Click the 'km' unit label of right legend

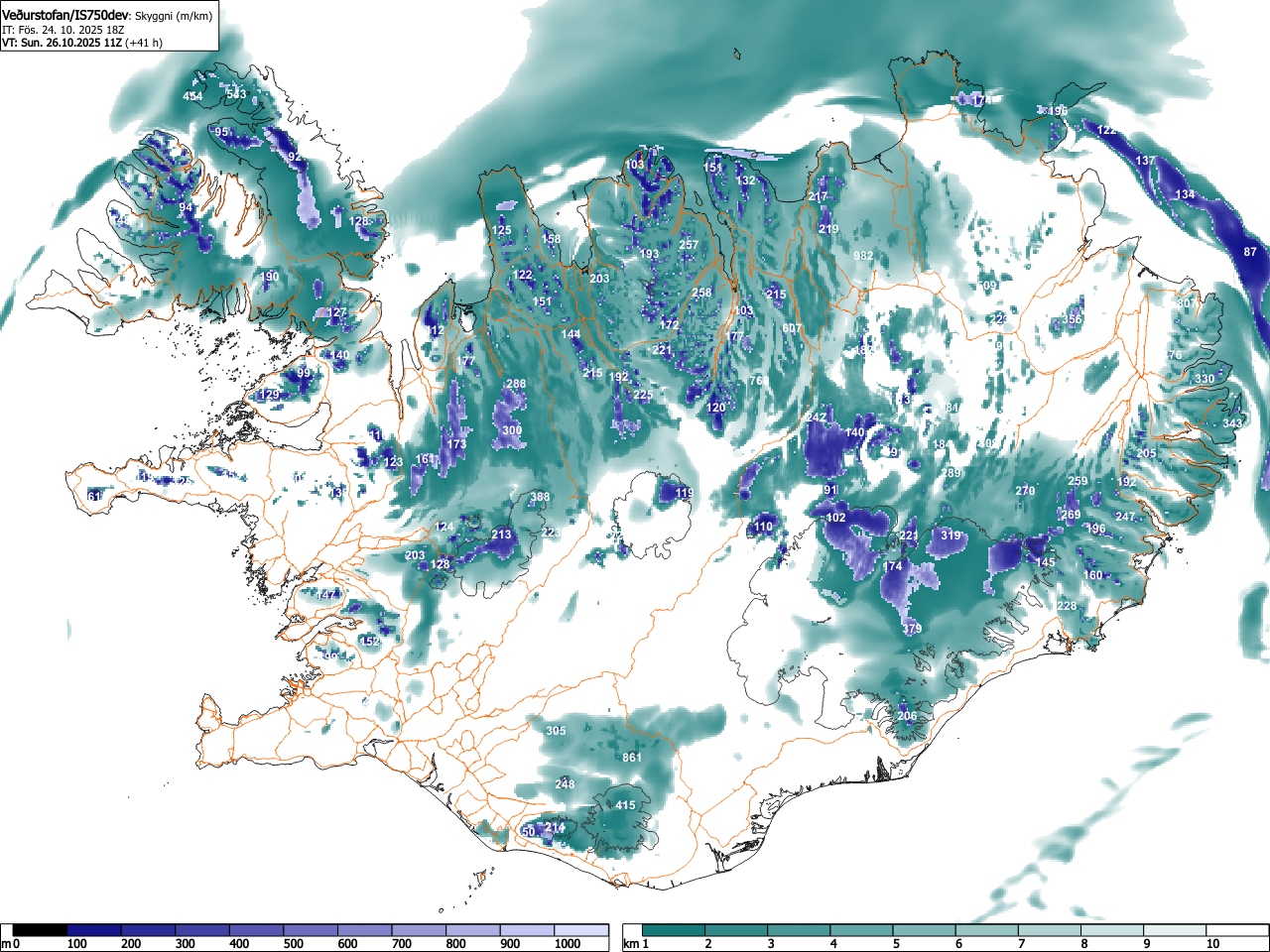pyautogui.click(x=630, y=944)
